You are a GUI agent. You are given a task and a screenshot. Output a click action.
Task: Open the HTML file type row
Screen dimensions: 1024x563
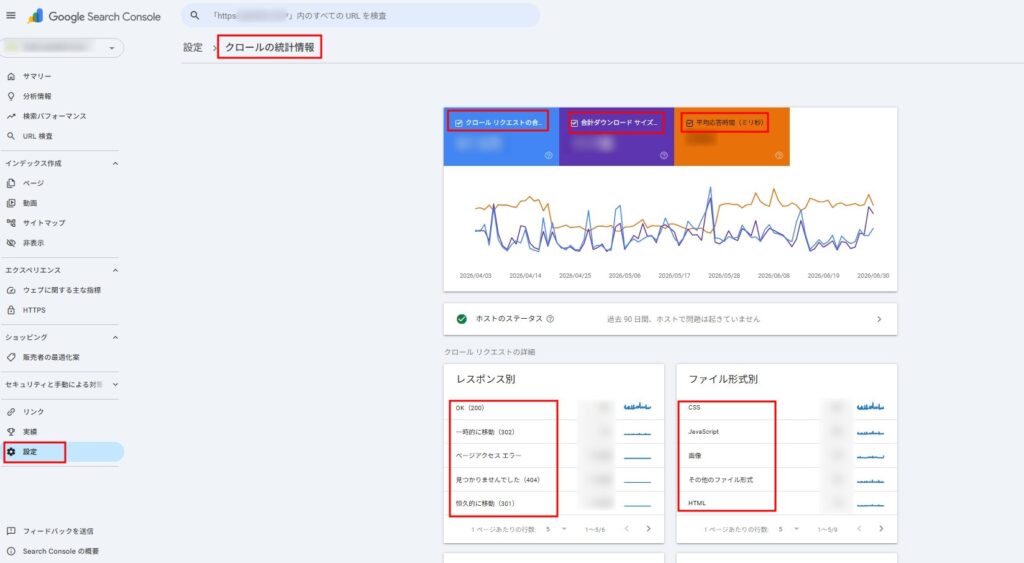(786, 504)
